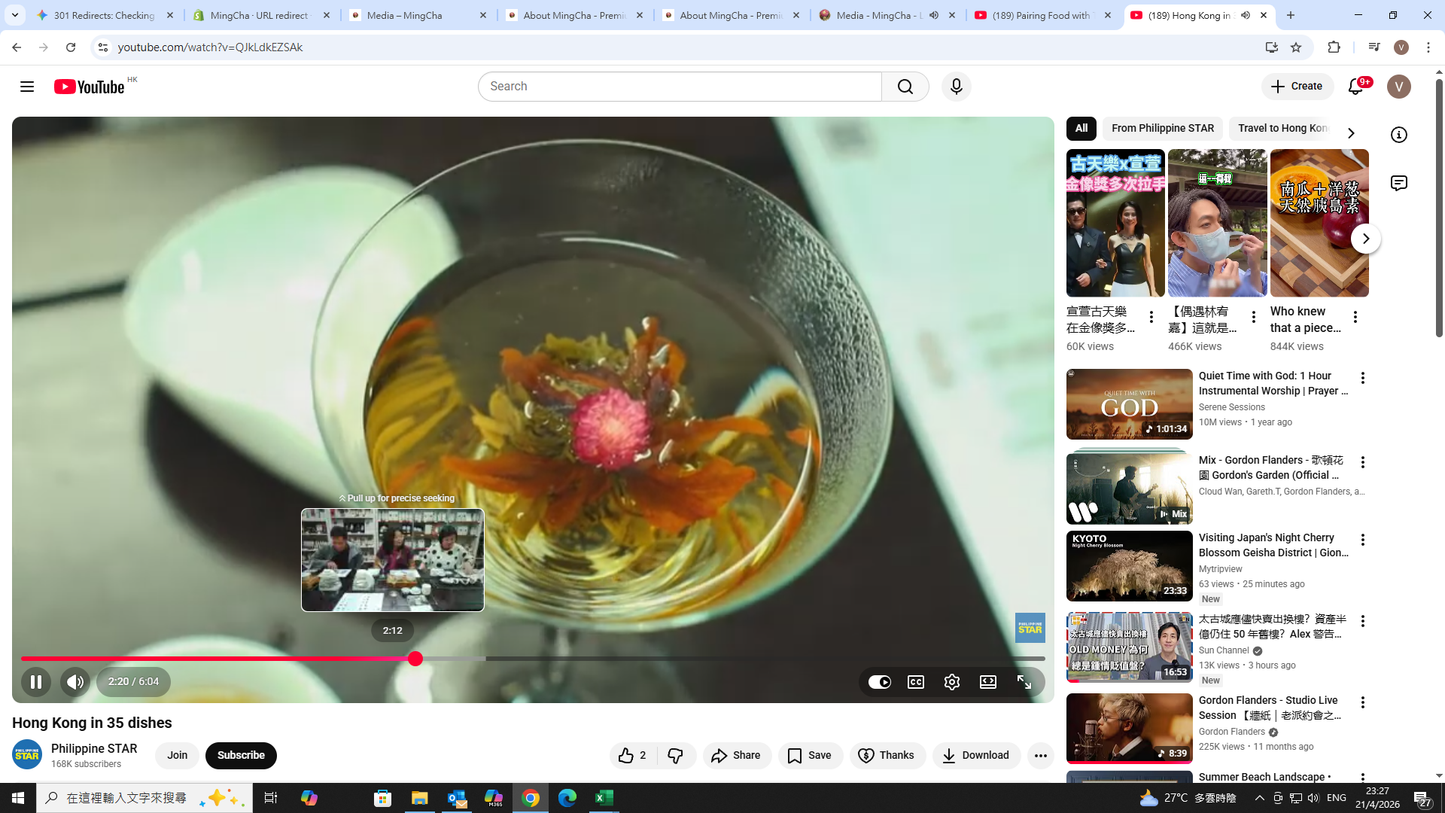
Task: Open the Philippine STAR channel name link
Action: tap(94, 749)
